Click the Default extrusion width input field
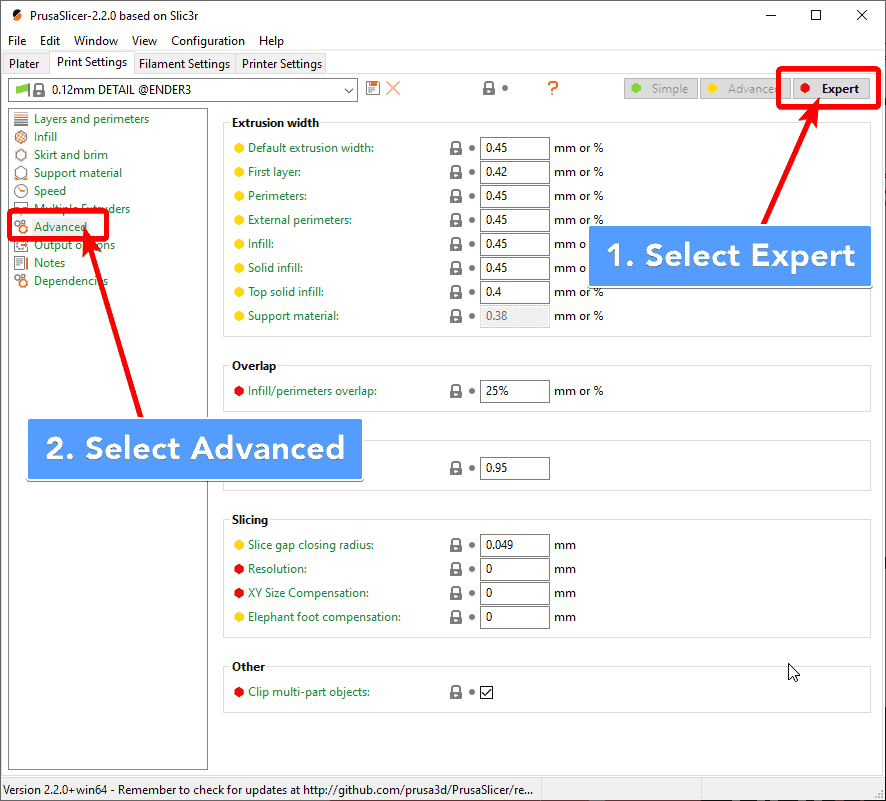The image size is (886, 801). tap(515, 148)
